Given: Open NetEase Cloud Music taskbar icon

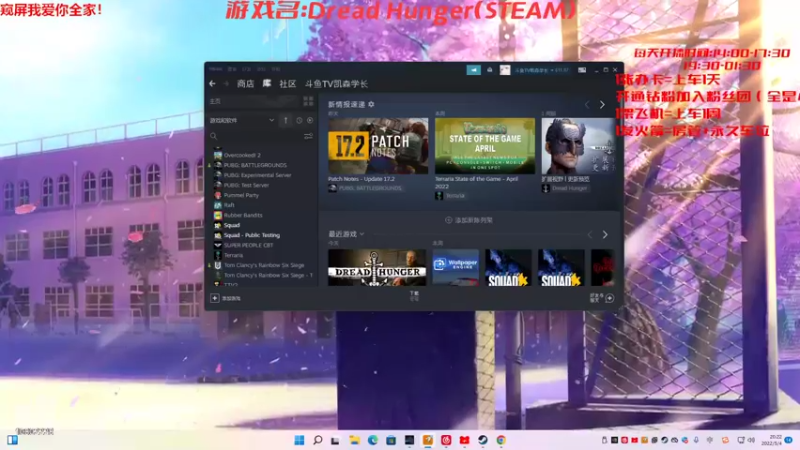Looking at the screenshot, I should [446, 440].
